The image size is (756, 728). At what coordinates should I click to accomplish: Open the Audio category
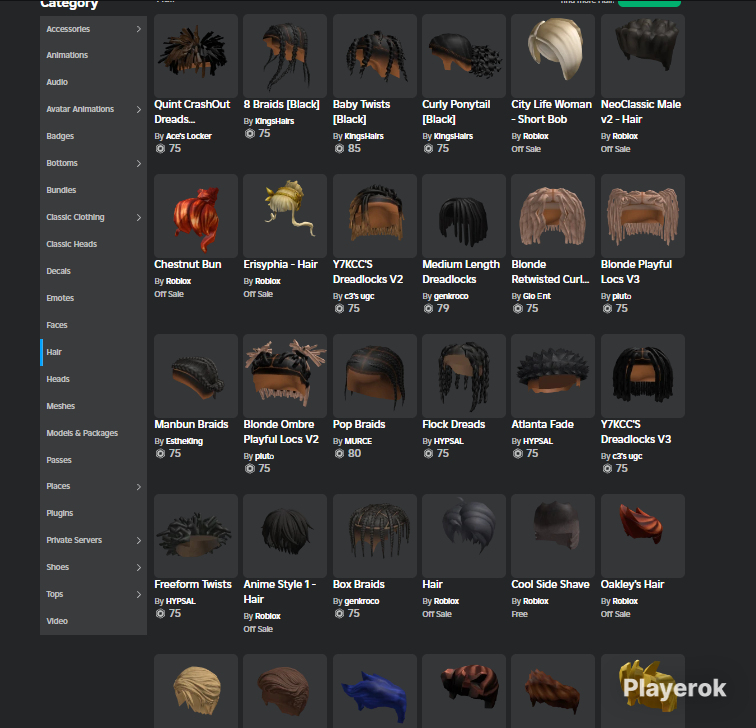point(57,82)
